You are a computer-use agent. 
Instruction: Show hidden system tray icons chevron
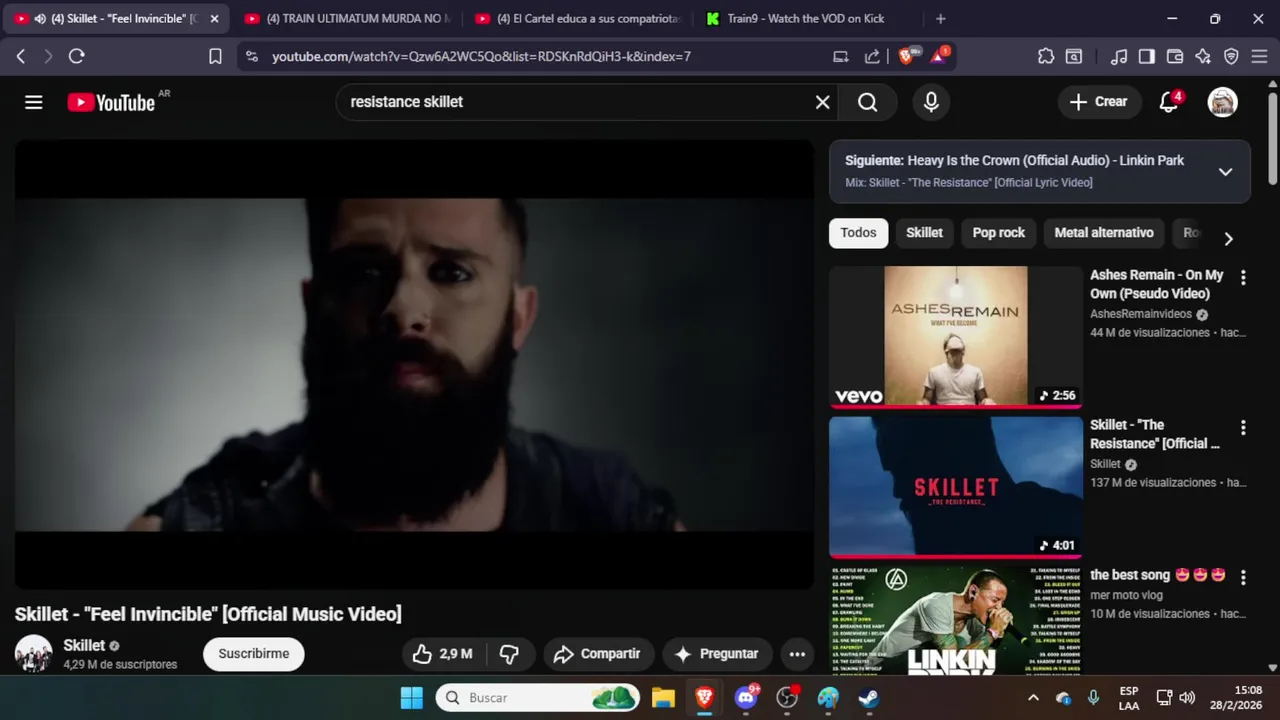(1033, 698)
